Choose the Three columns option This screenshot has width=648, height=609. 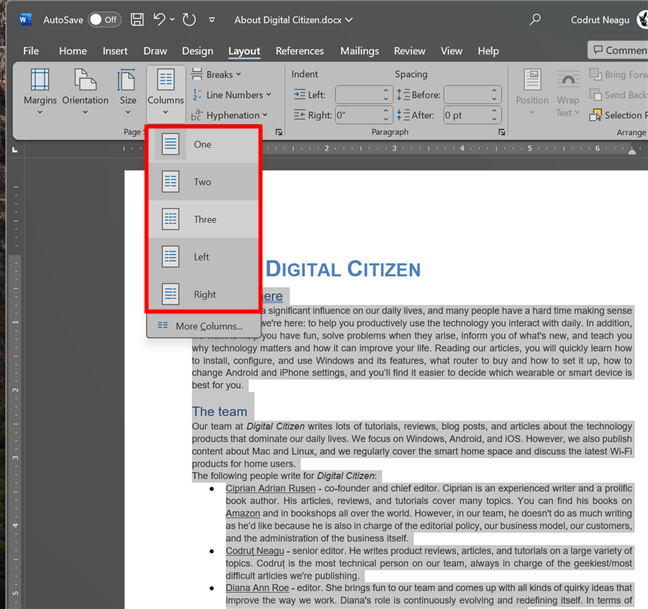tap(204, 219)
